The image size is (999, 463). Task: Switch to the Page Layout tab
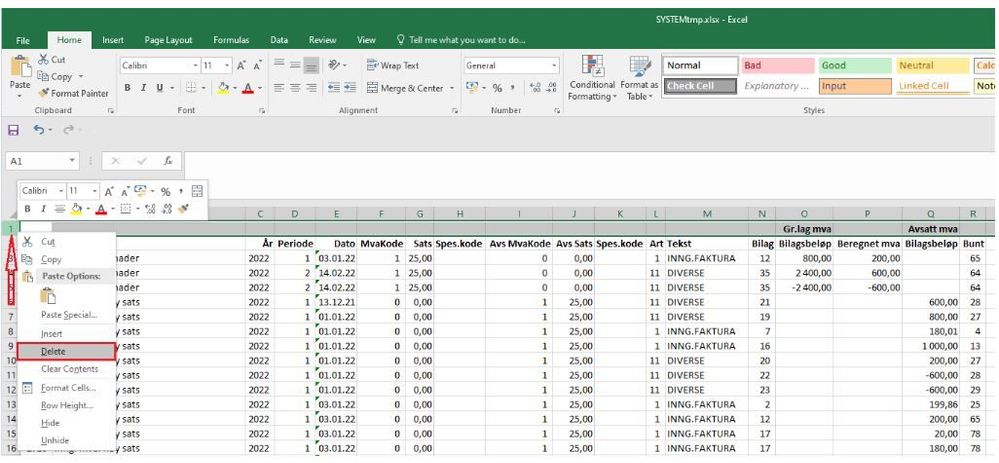click(x=168, y=40)
